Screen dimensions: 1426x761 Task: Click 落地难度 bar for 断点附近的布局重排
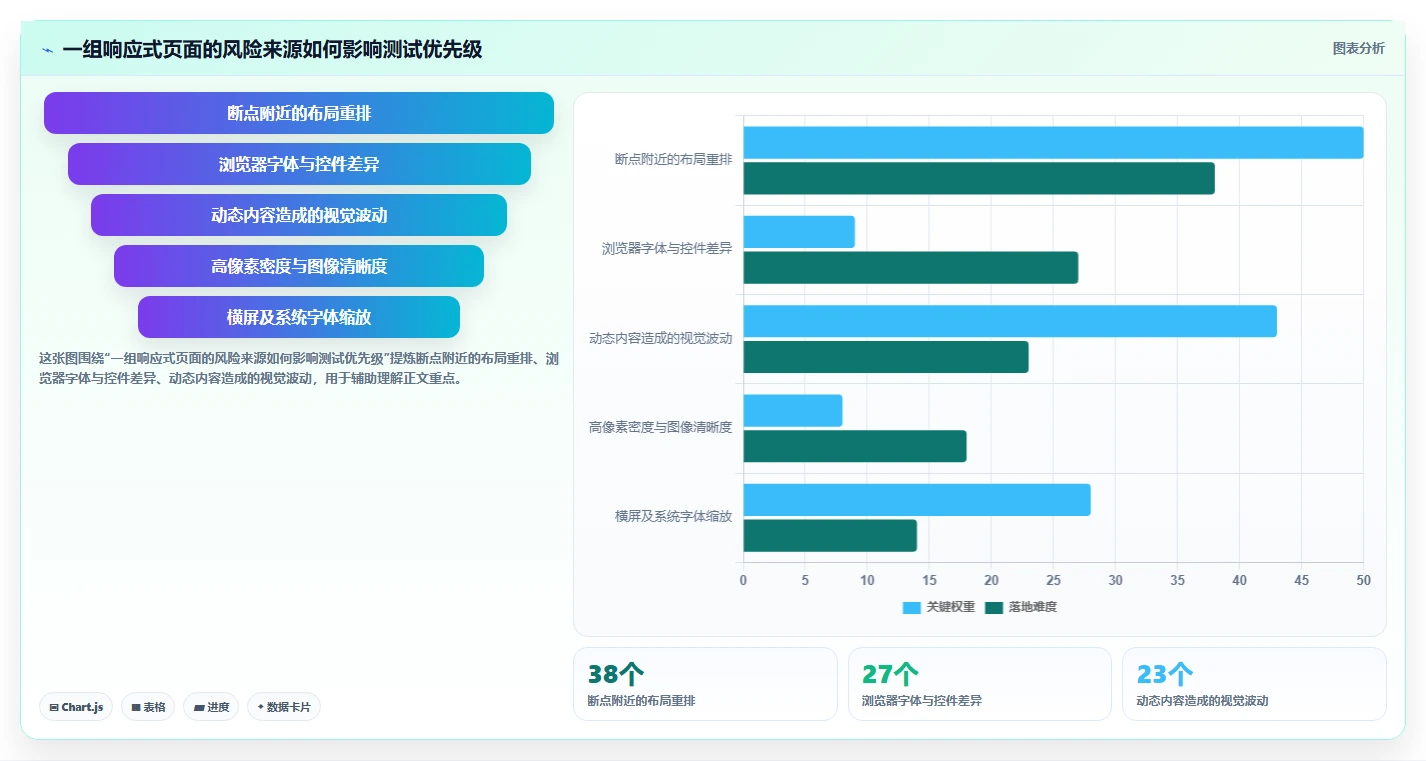pos(979,178)
